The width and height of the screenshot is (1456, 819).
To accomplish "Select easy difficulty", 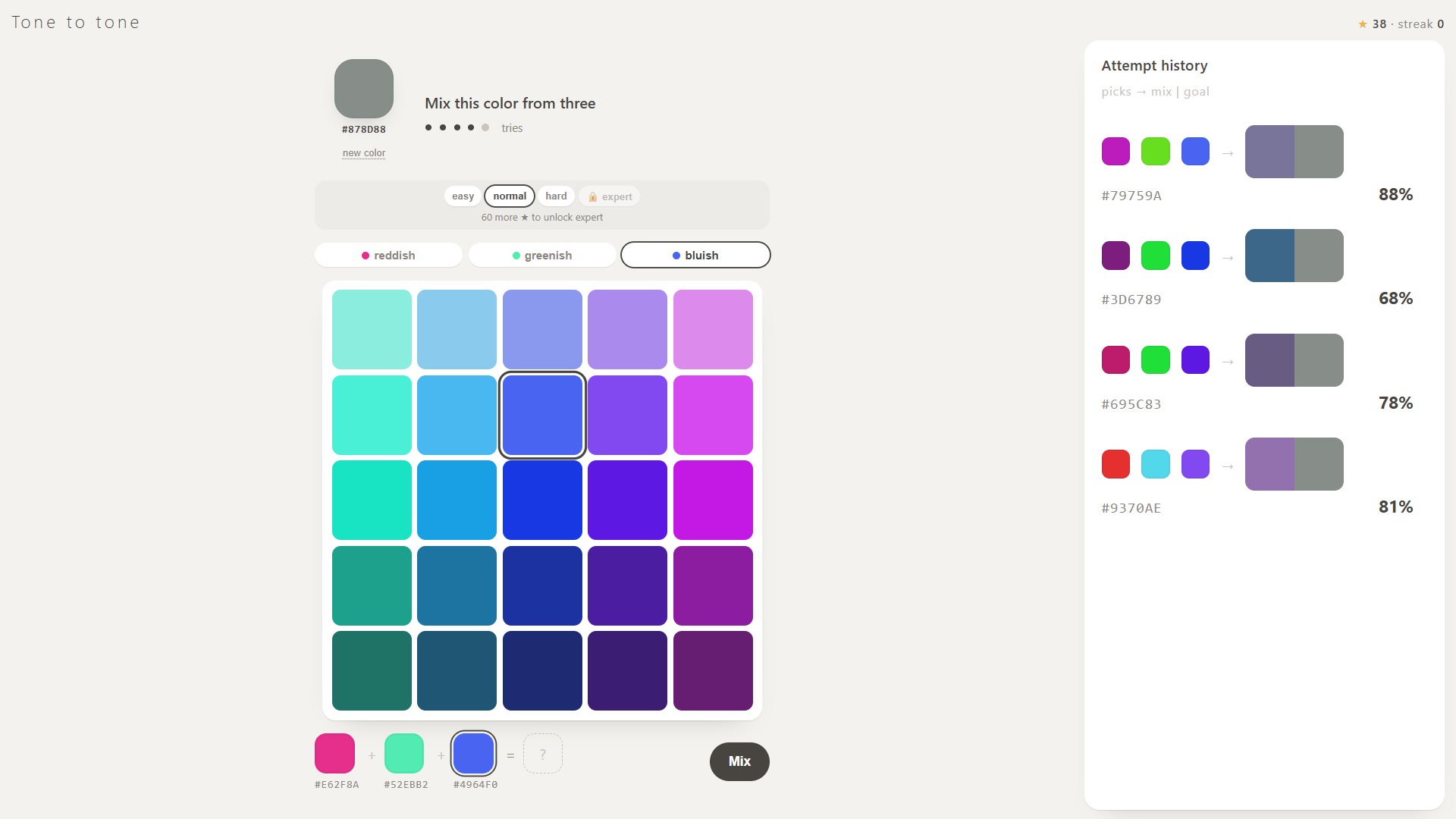I will click(x=463, y=196).
